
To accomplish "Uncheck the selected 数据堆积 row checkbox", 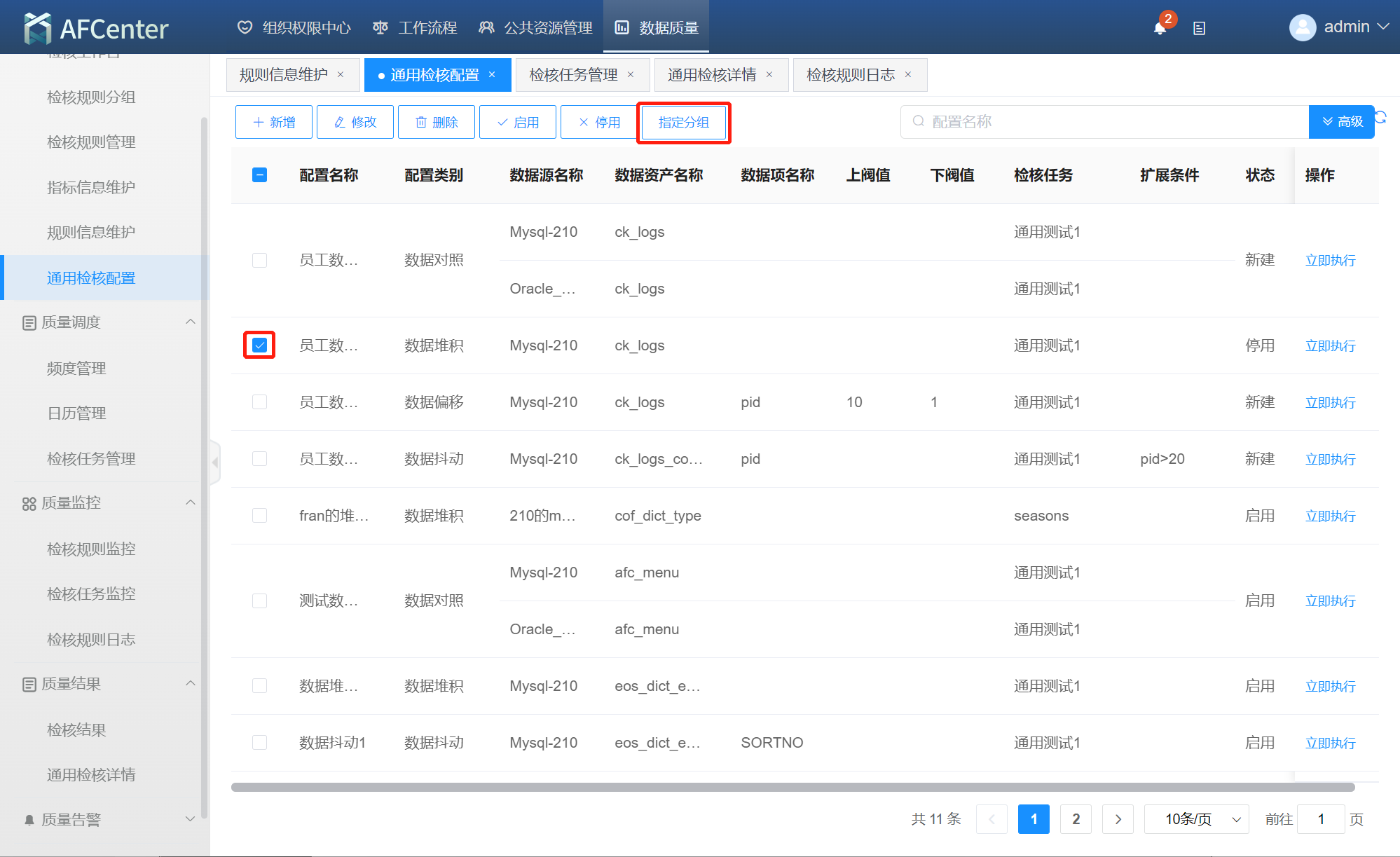I will pyautogui.click(x=259, y=345).
